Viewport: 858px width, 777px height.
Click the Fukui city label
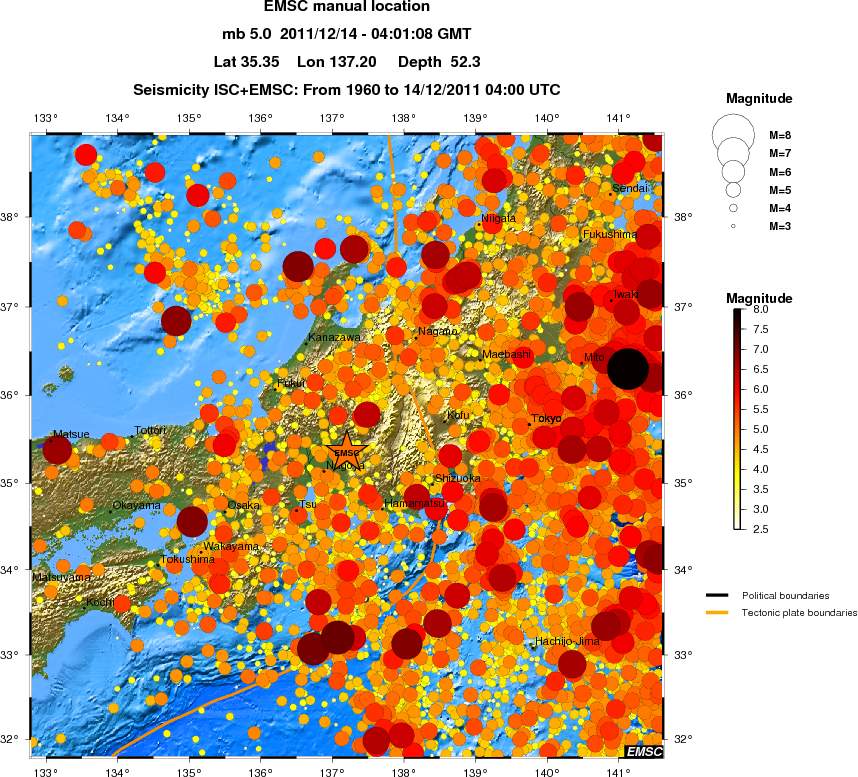pyautogui.click(x=291, y=383)
